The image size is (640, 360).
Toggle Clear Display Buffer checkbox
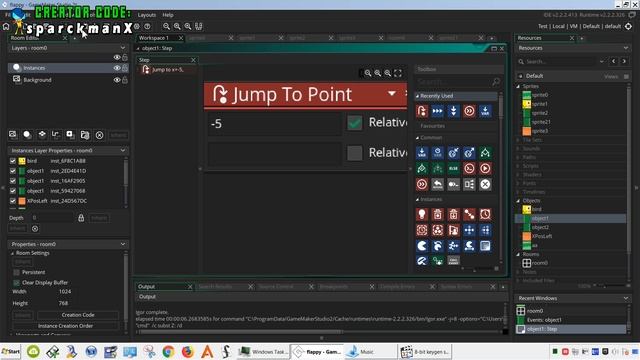click(x=16, y=282)
